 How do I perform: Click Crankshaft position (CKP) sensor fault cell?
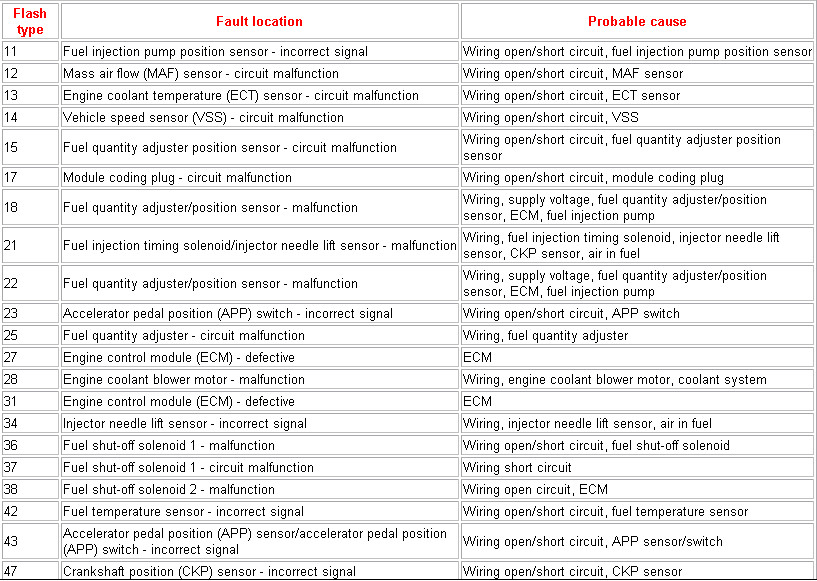[209, 571]
